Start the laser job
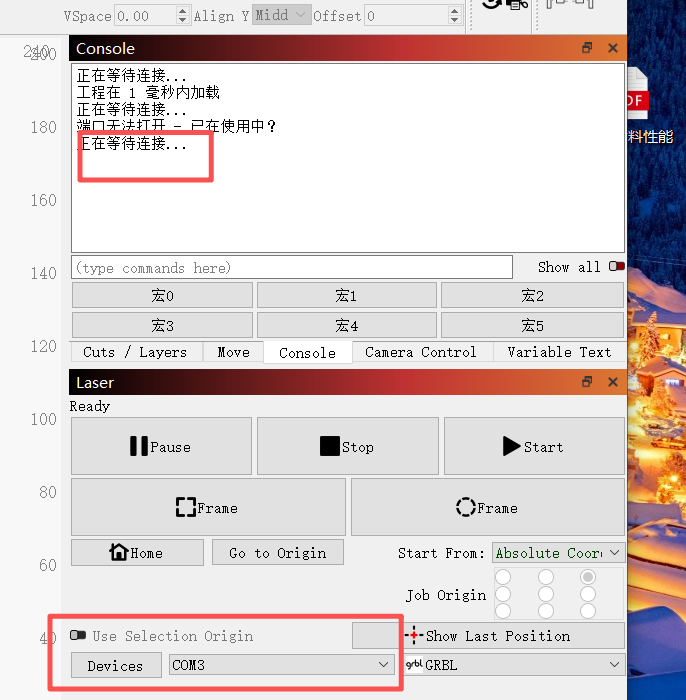Screen dimensions: 686x700 coord(534,446)
